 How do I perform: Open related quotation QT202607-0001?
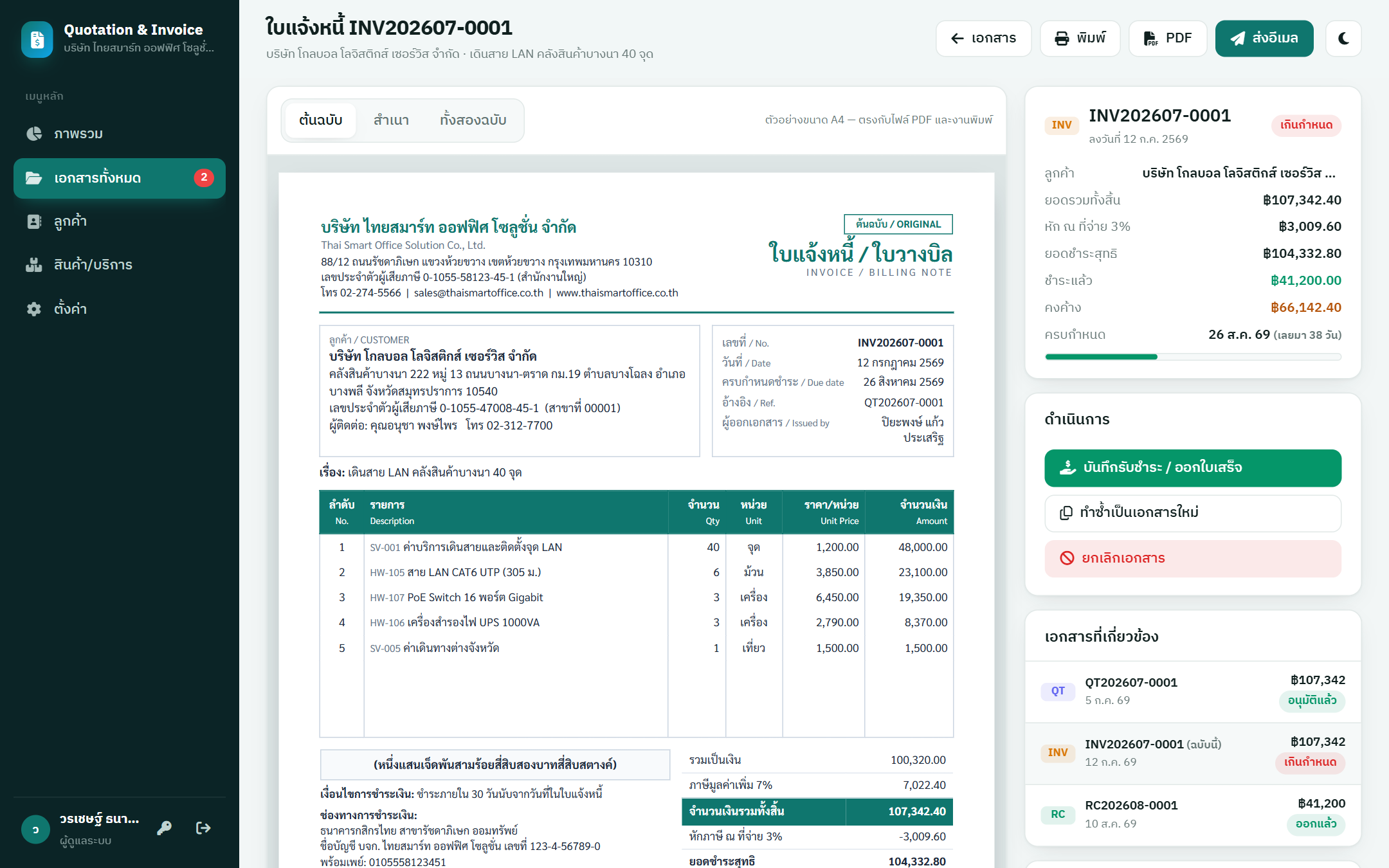1193,691
